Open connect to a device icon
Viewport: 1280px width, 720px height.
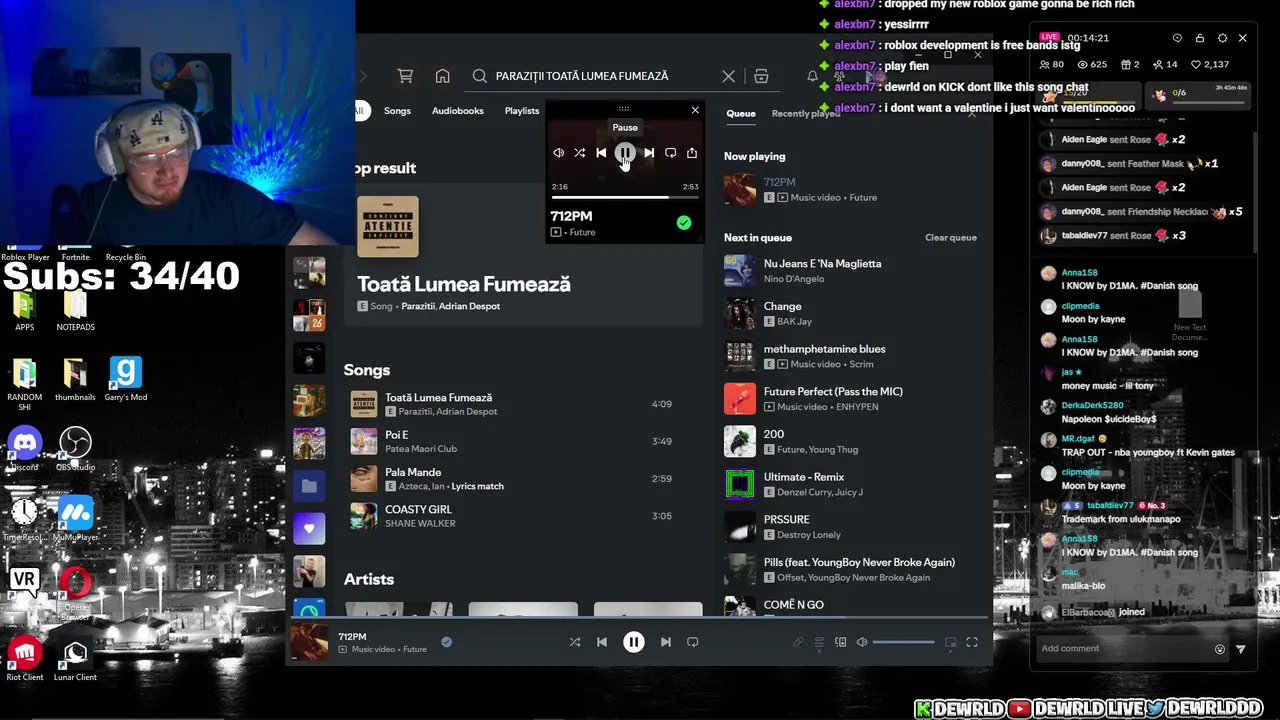[x=840, y=642]
